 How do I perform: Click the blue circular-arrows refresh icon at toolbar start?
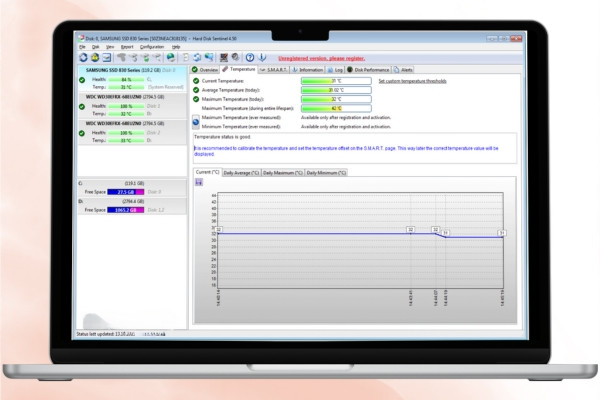(x=83, y=58)
